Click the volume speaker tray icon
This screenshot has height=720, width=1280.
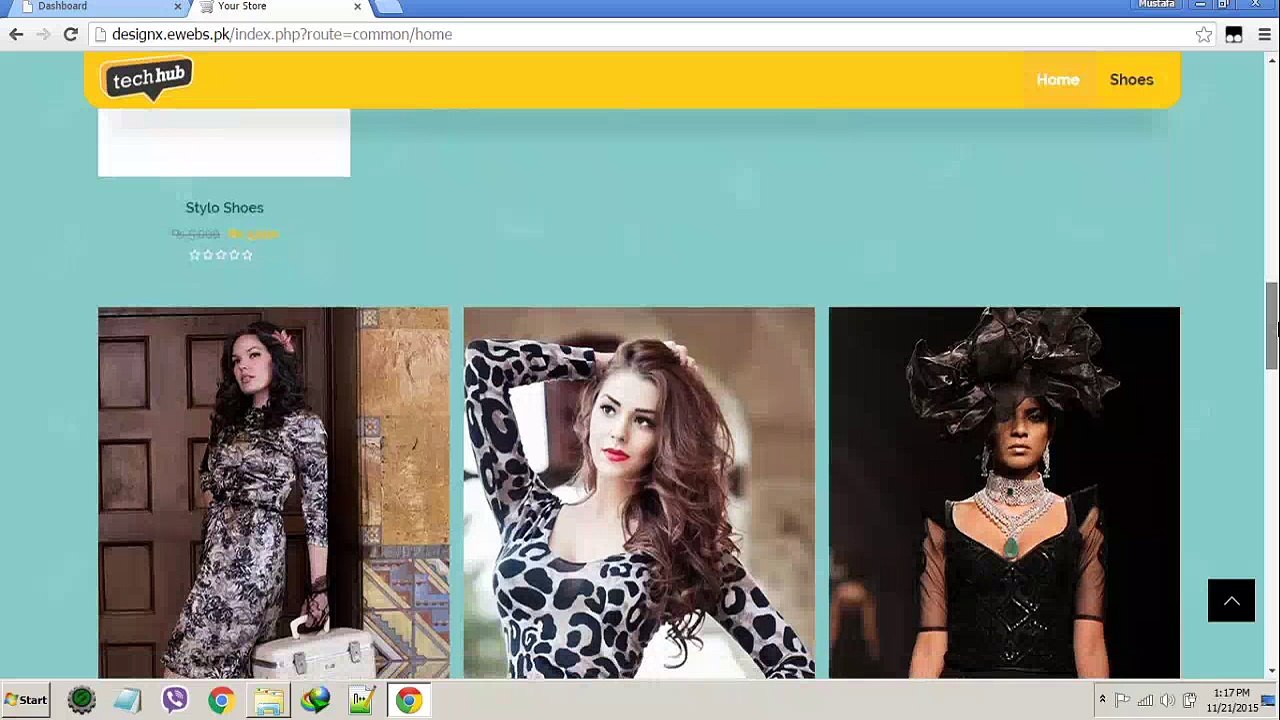tap(1167, 700)
